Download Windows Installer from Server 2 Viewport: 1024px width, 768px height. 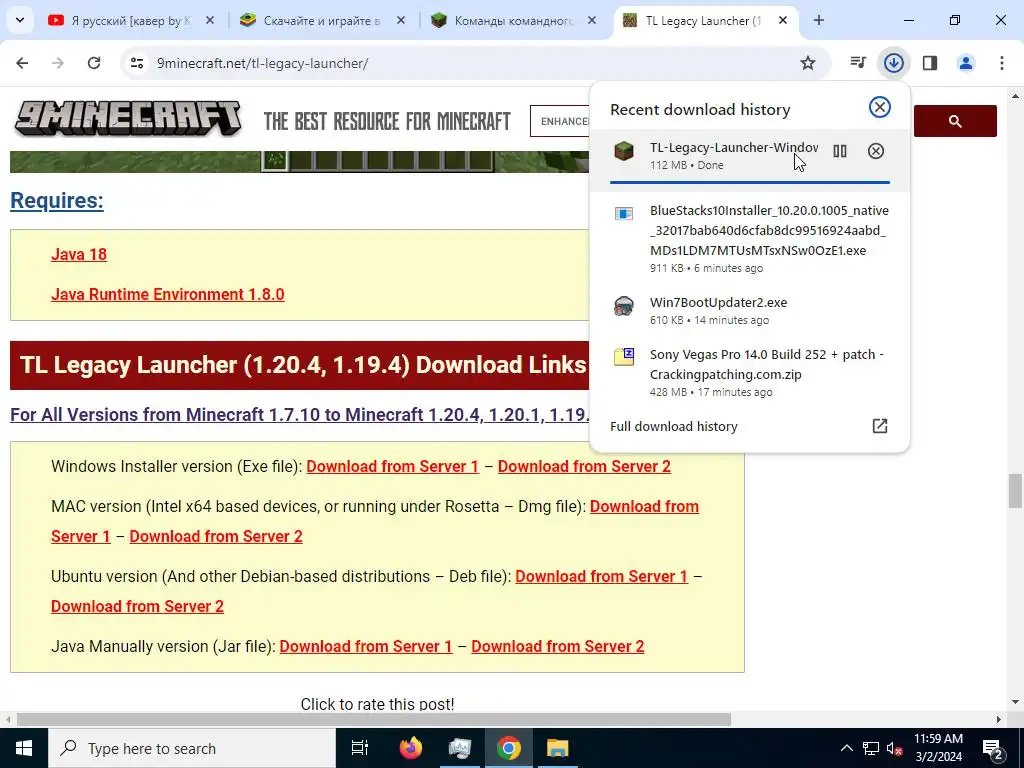tap(584, 466)
